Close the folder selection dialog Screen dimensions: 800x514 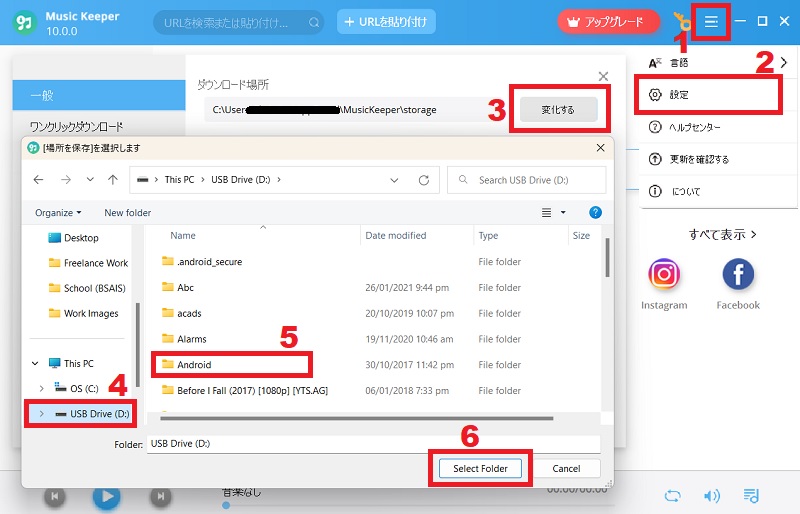click(x=601, y=148)
